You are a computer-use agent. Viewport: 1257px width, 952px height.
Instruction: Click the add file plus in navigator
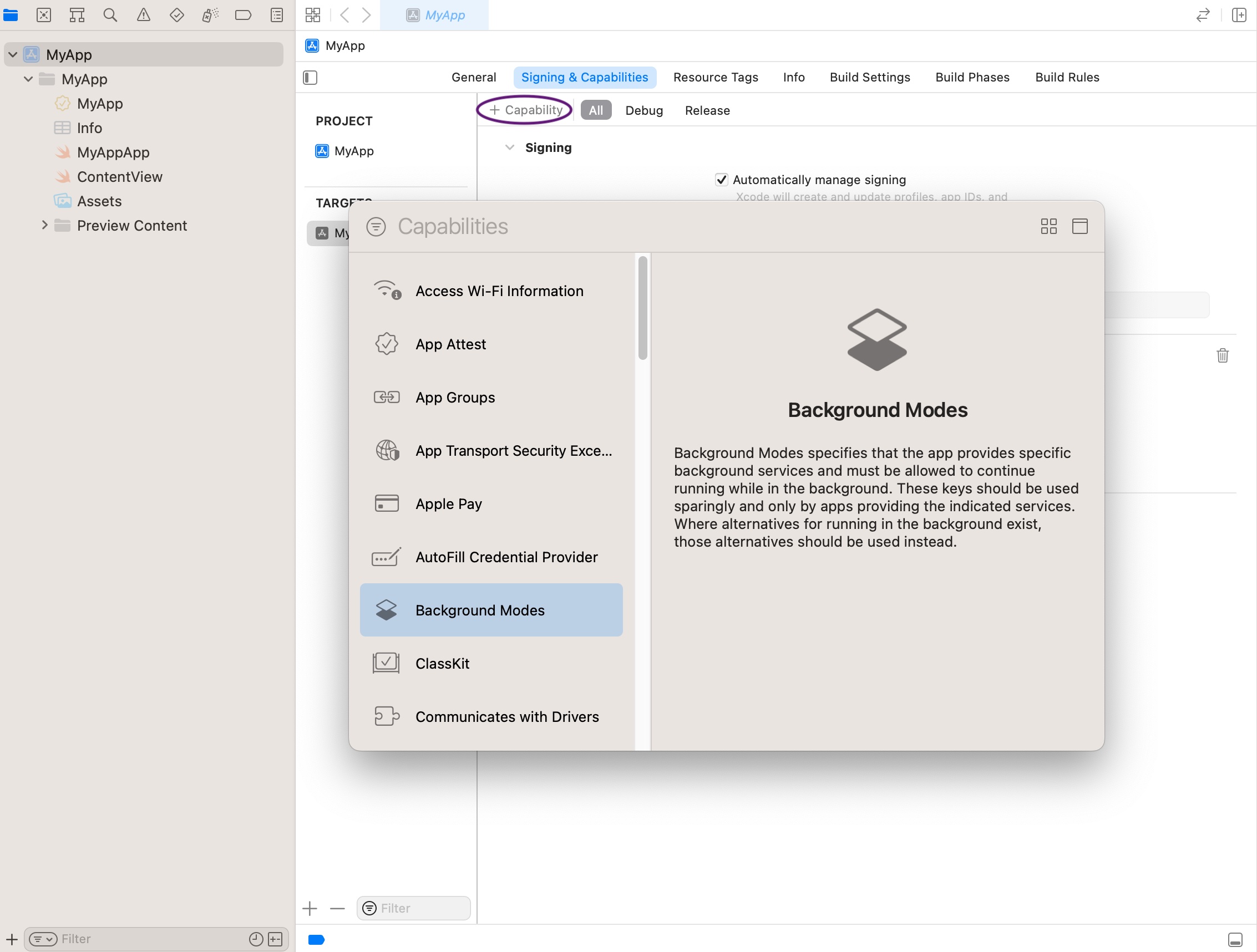click(x=11, y=939)
